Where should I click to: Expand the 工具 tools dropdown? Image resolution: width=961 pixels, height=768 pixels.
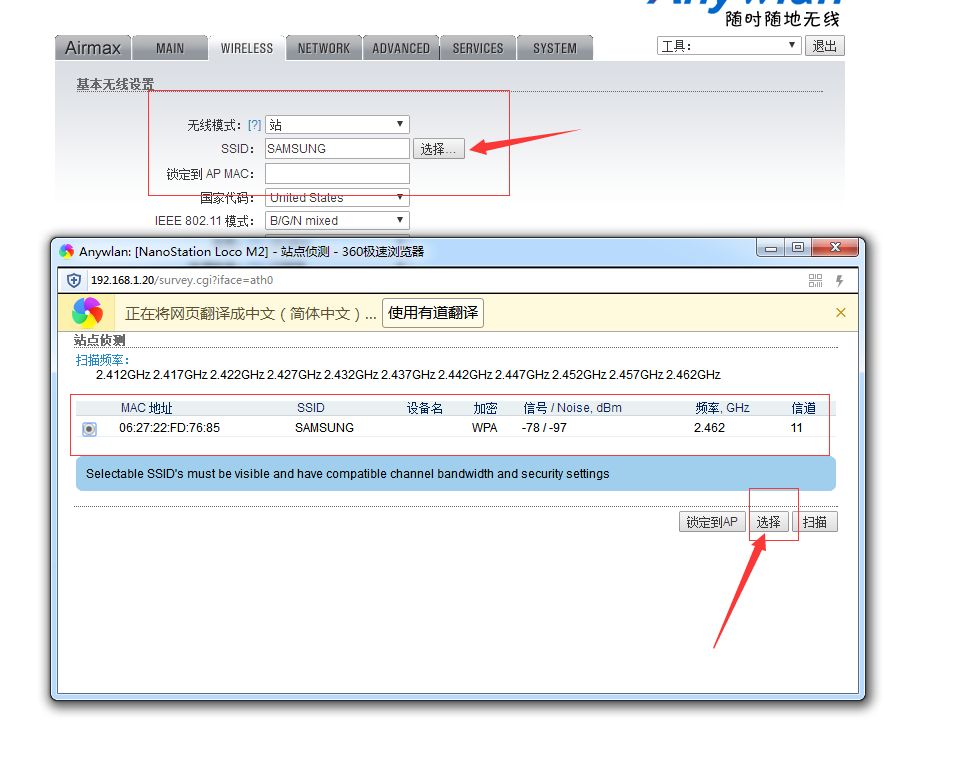[x=729, y=46]
